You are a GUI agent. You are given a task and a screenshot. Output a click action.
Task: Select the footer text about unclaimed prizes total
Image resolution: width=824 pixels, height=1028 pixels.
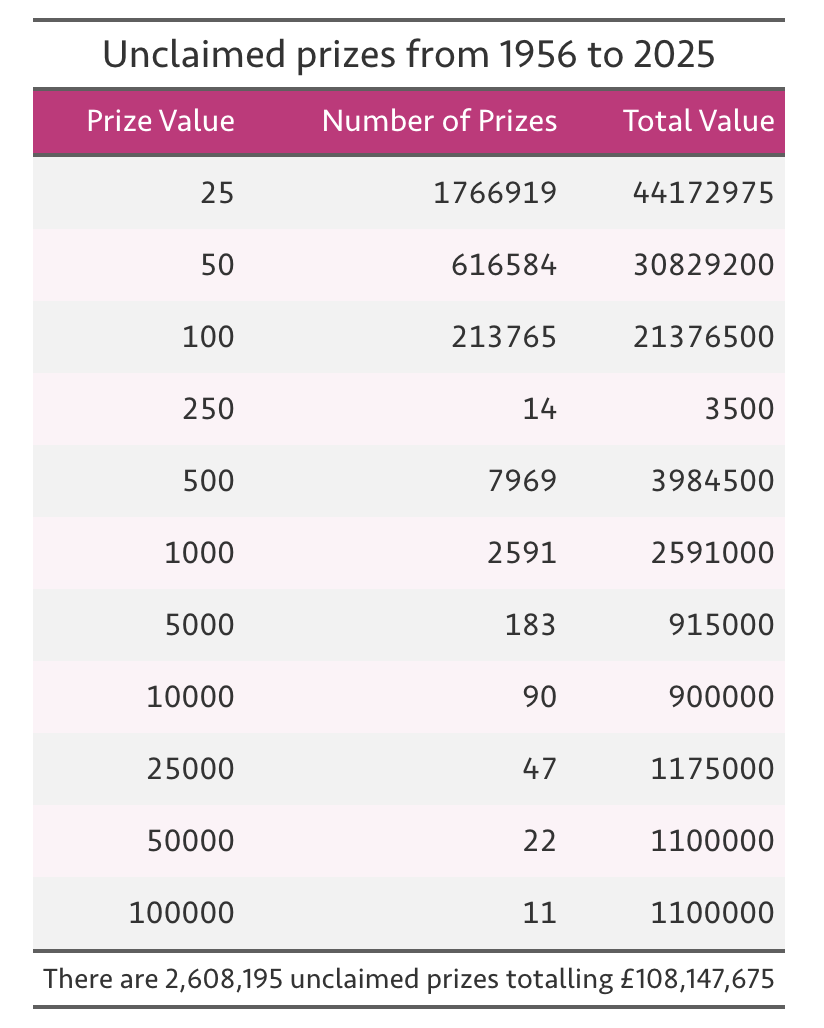[409, 978]
